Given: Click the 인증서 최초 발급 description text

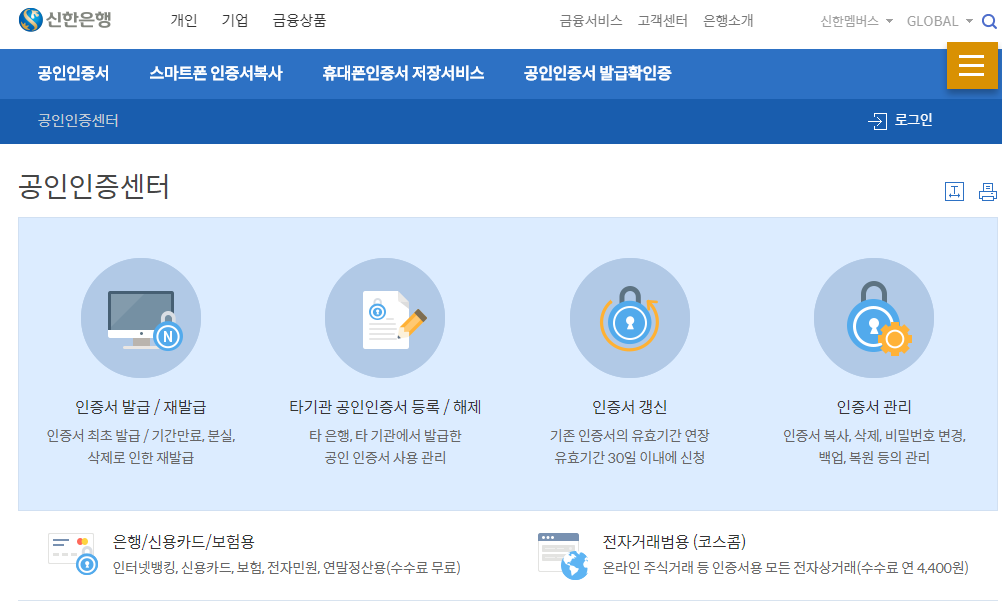Looking at the screenshot, I should (x=141, y=446).
